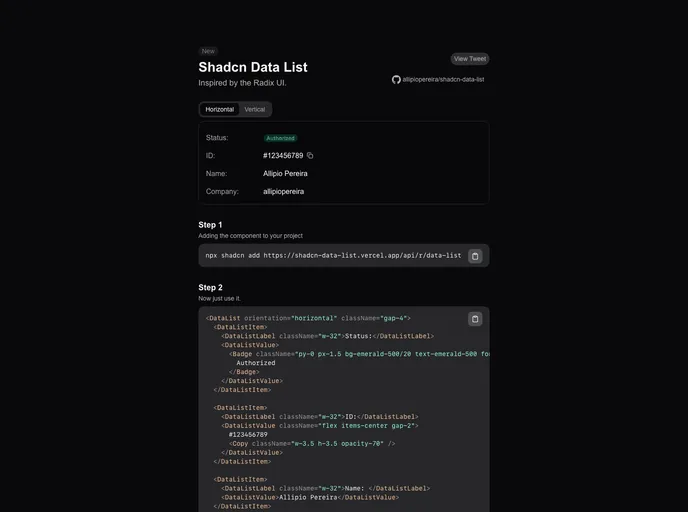
Task: Click the 'Step 2' heading
Action: click(x=210, y=287)
